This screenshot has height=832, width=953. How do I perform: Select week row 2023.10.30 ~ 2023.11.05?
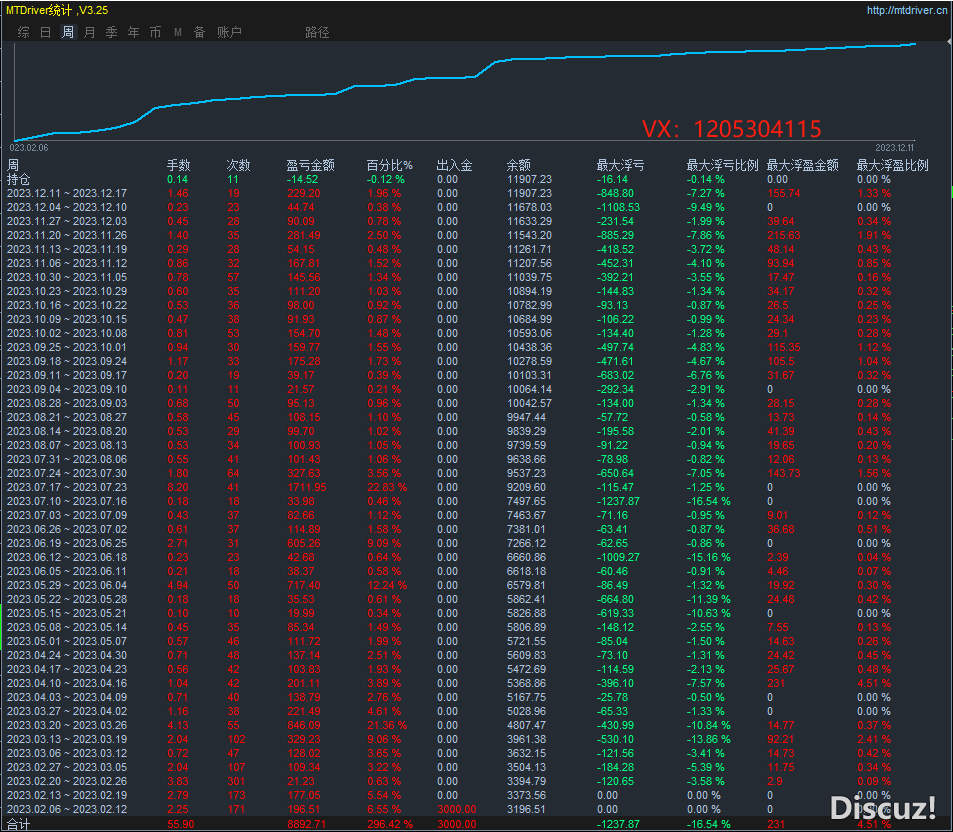[x=67, y=277]
